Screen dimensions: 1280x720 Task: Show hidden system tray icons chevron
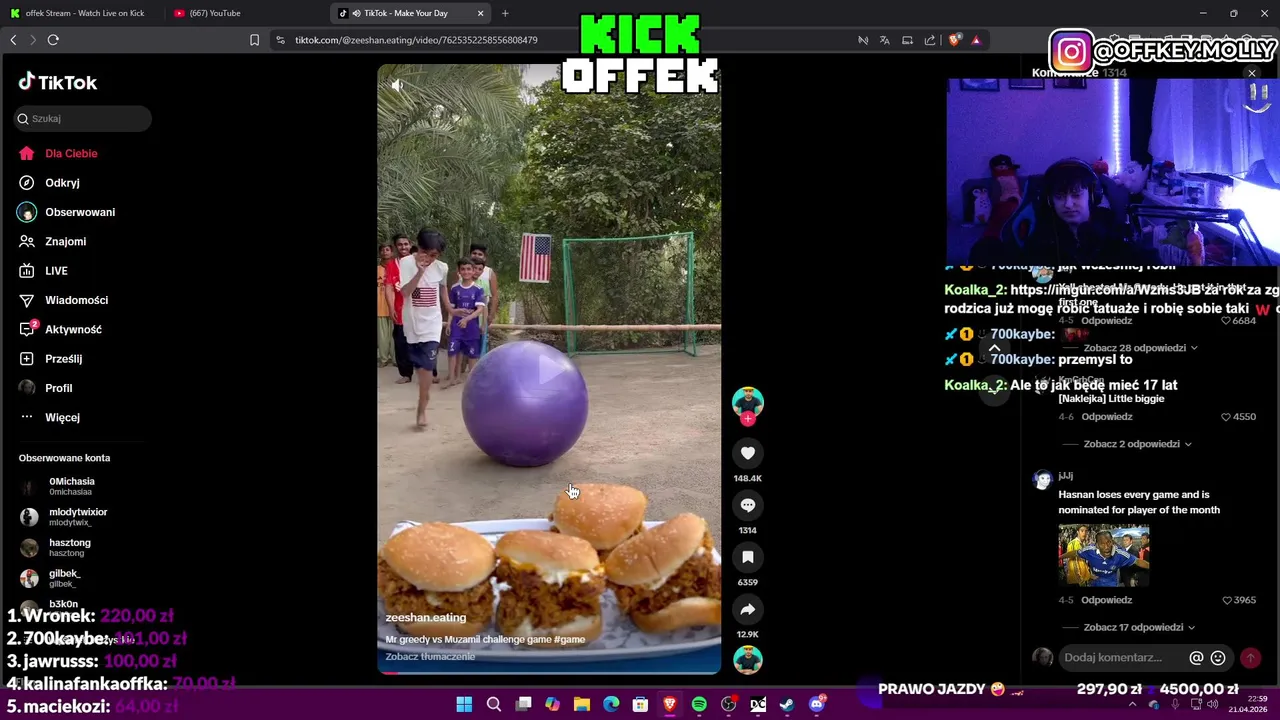point(1132,705)
